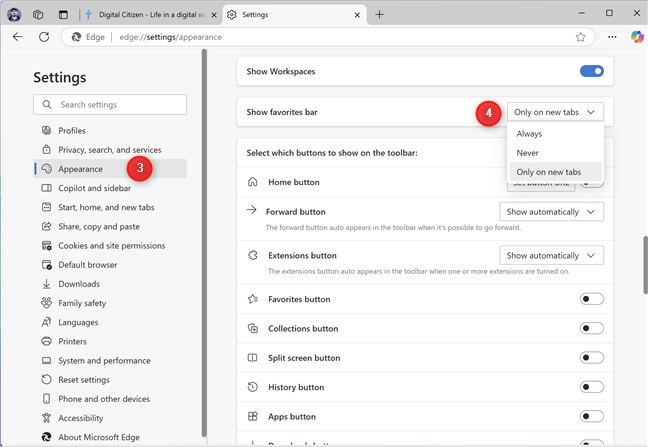Viewport: 648px width, 447px height.
Task: Turn off Show Workspaces toggle
Action: click(591, 71)
